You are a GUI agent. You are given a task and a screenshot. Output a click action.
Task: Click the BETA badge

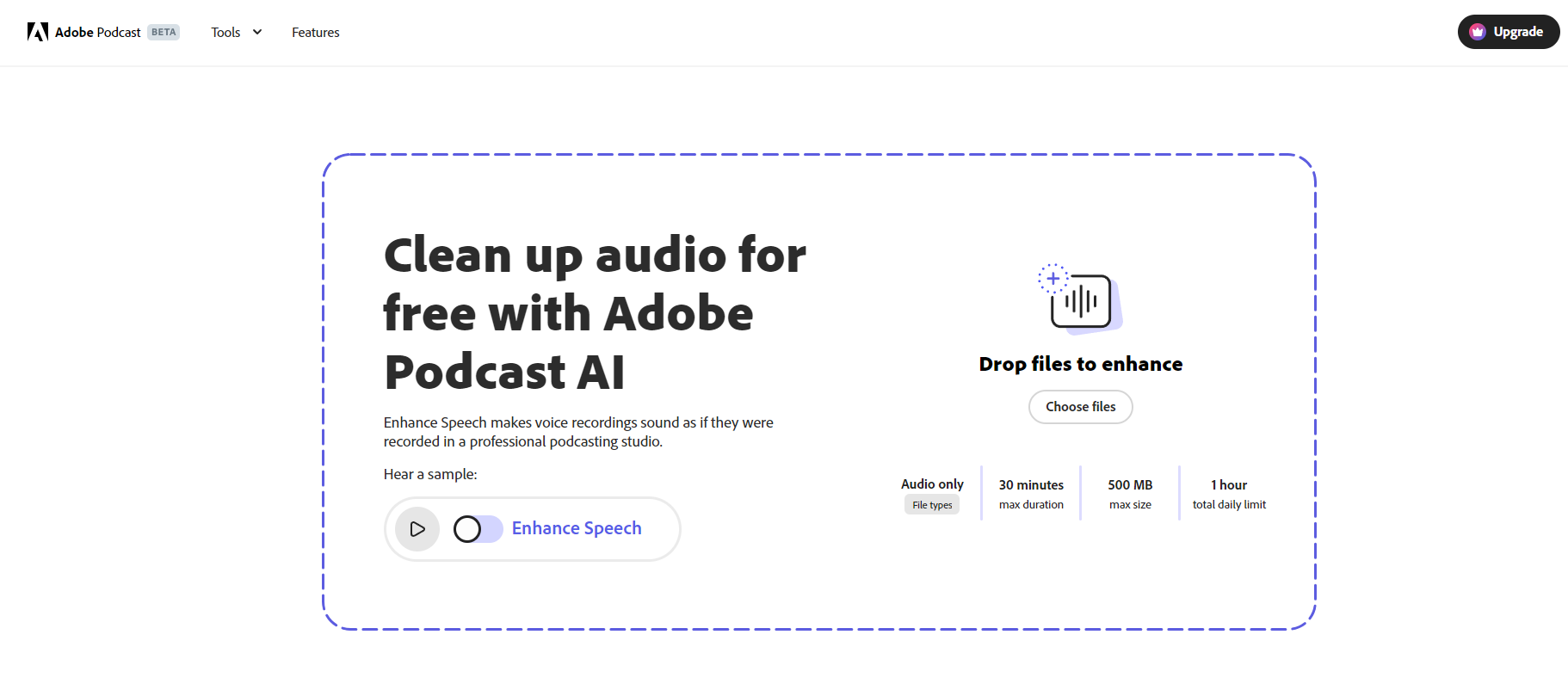coord(164,32)
